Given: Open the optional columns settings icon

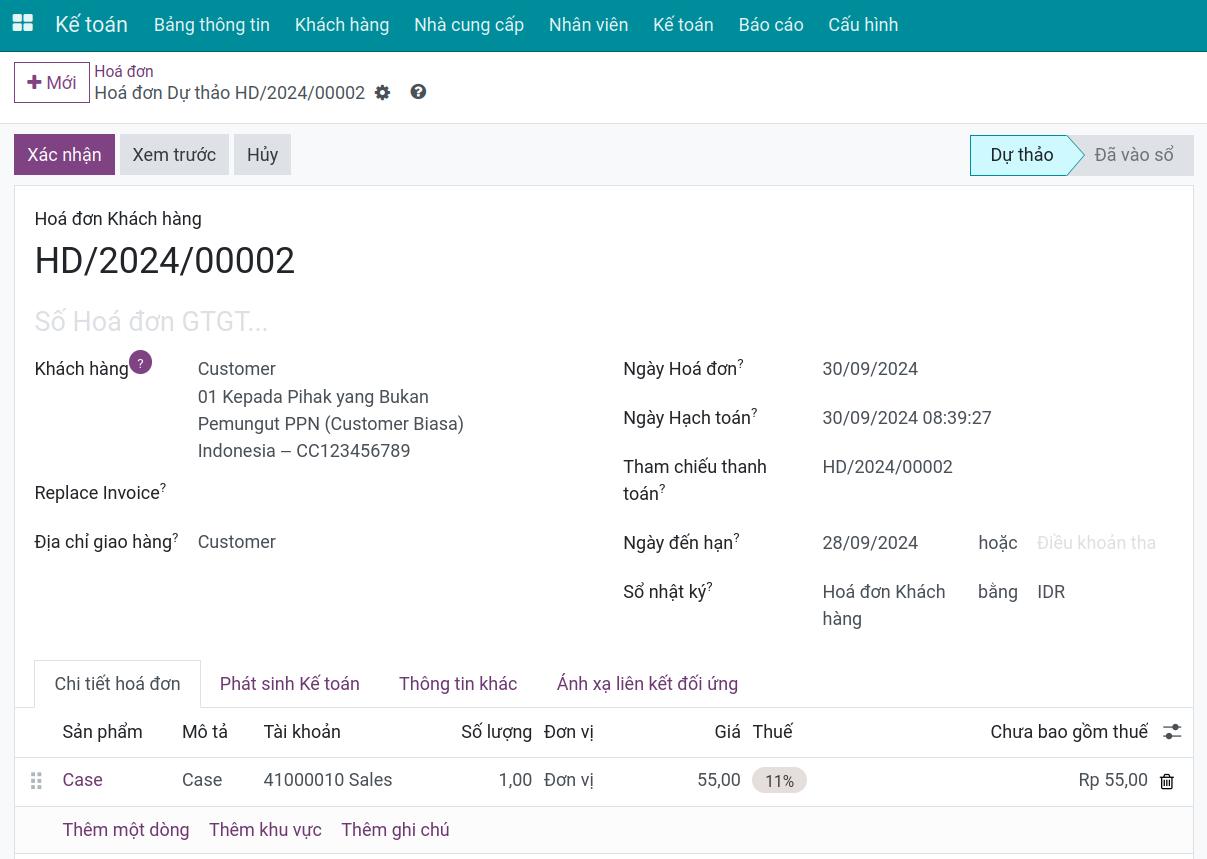Looking at the screenshot, I should pos(1172,732).
